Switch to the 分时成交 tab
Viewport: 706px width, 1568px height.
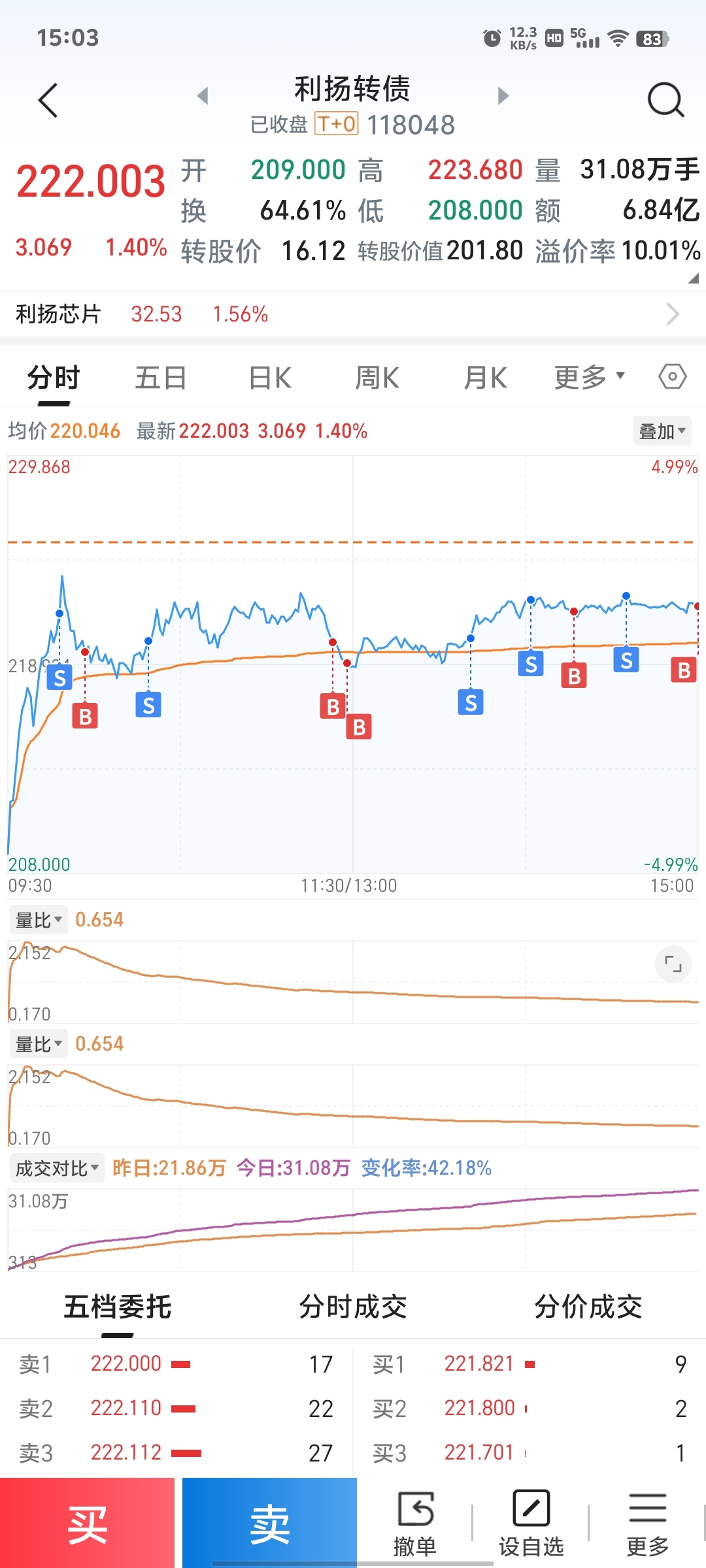(353, 1307)
